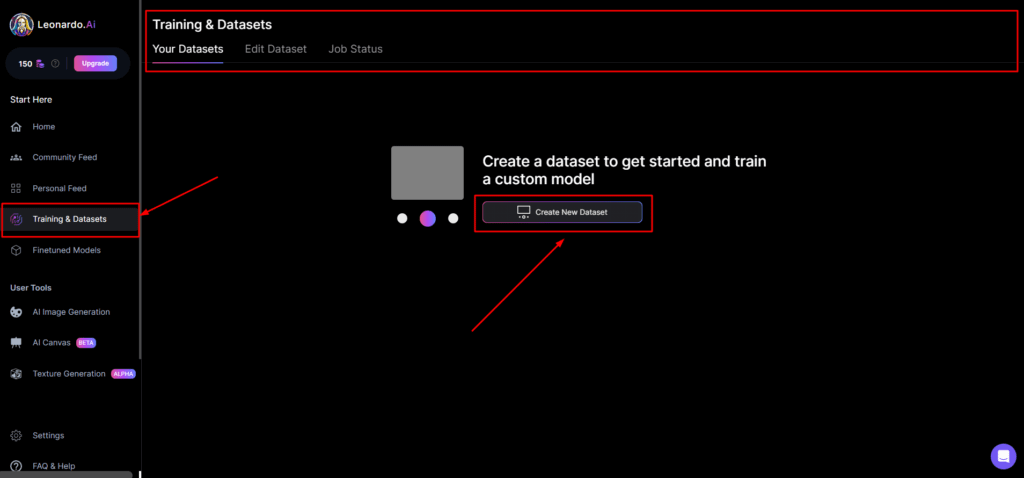Open Finetuned Models section

[x=66, y=250]
